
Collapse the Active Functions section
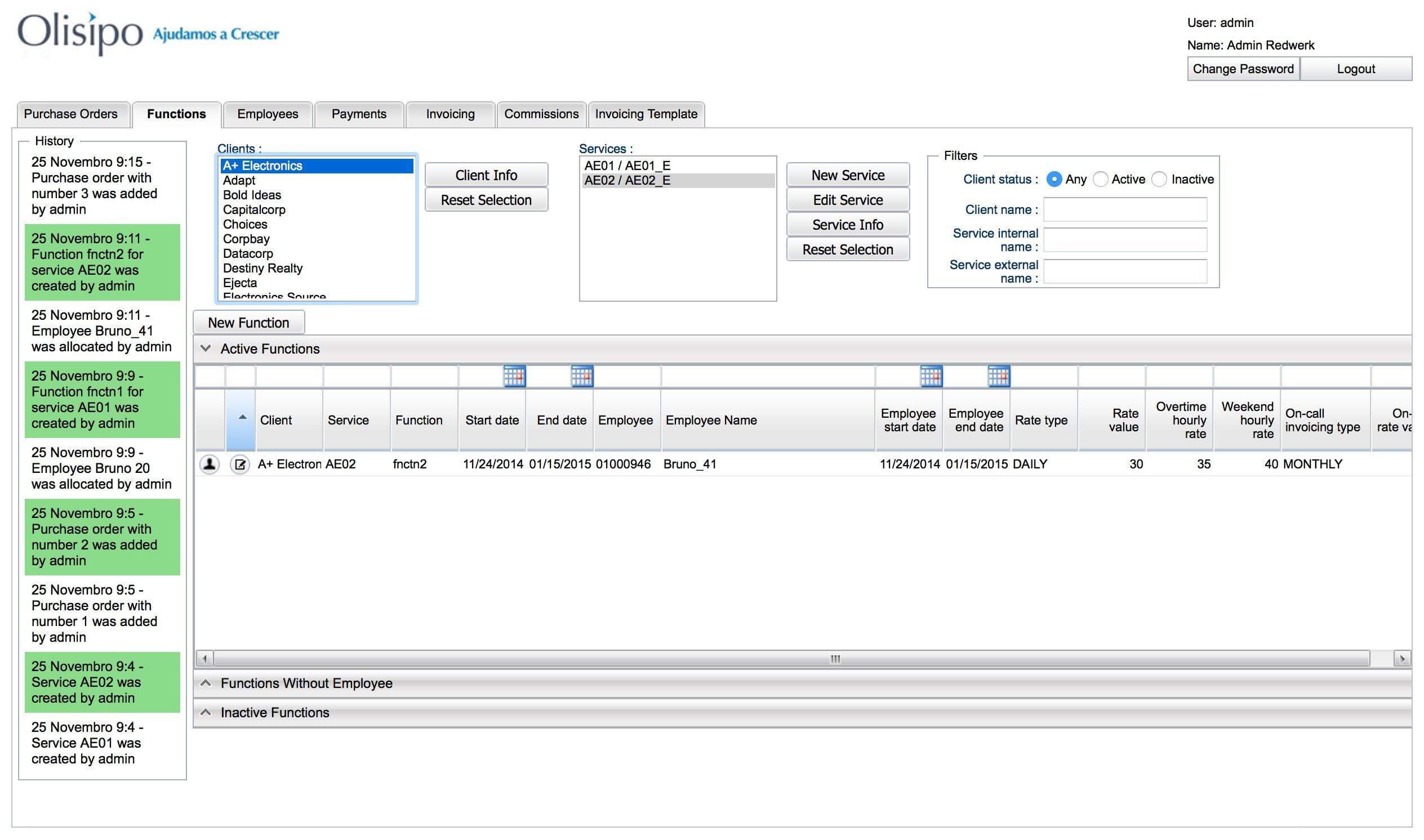point(206,348)
